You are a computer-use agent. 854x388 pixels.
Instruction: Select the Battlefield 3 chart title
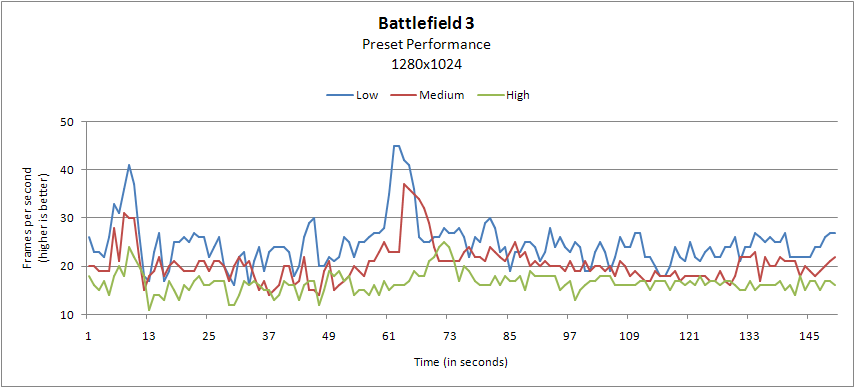427,24
